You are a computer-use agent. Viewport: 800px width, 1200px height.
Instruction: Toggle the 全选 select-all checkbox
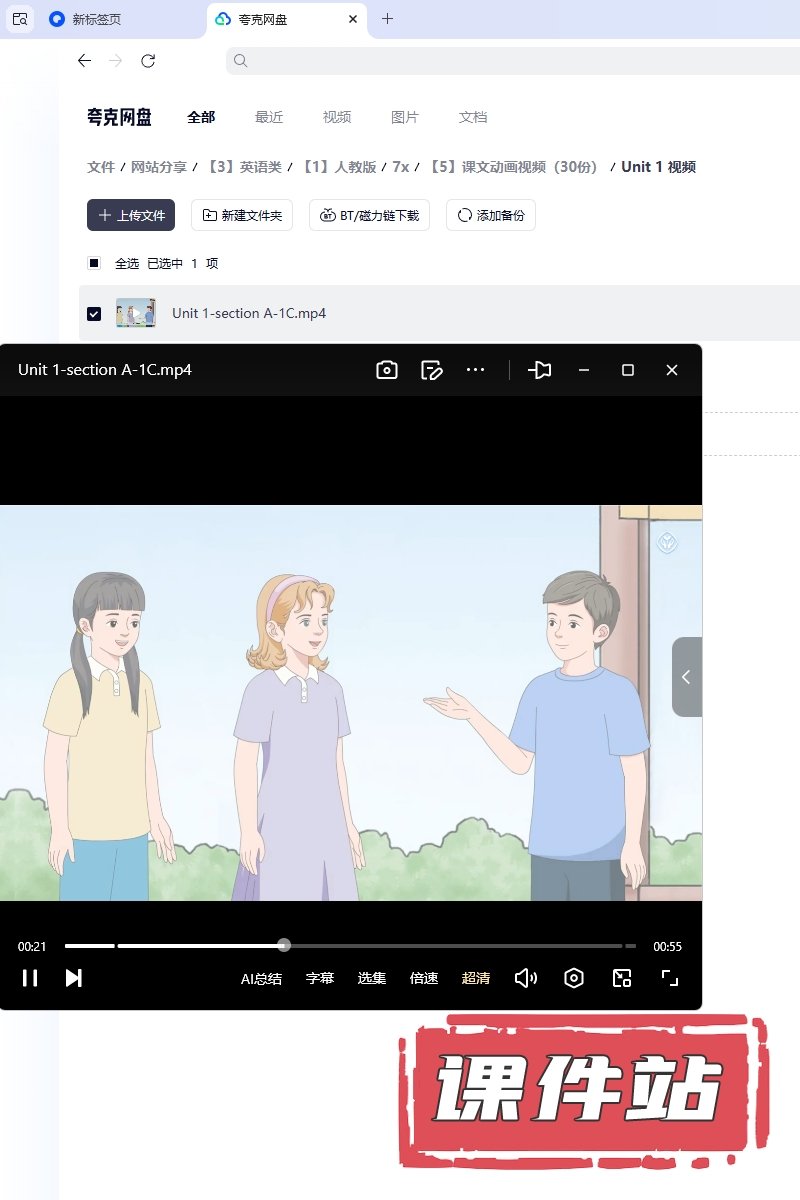click(x=94, y=264)
